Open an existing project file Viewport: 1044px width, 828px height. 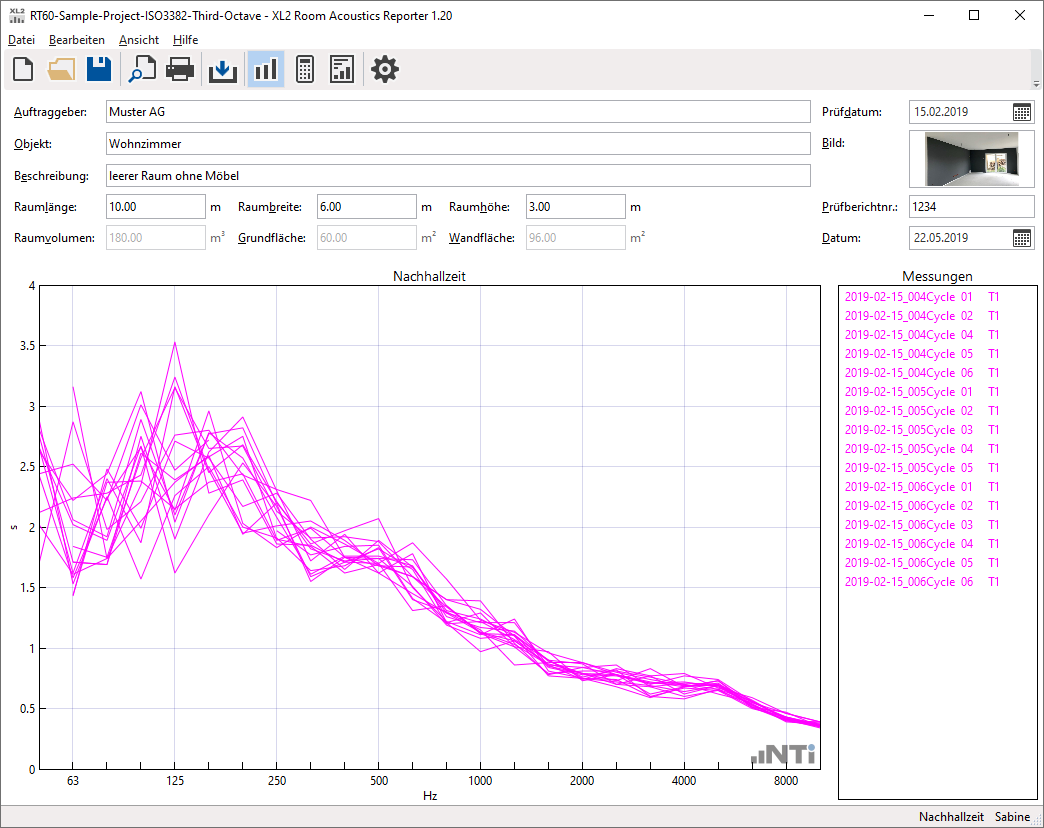click(x=61, y=68)
